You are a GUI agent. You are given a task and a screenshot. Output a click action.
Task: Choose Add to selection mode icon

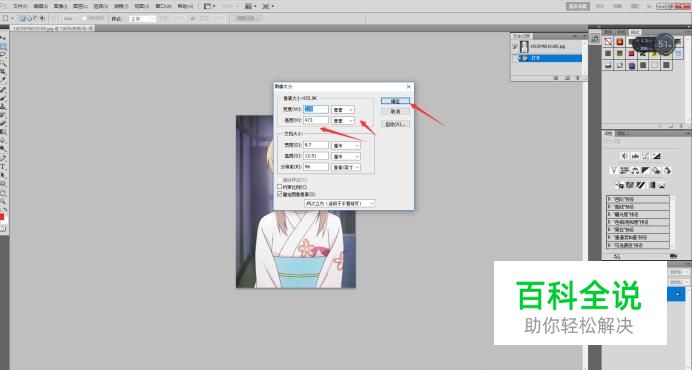29,19
